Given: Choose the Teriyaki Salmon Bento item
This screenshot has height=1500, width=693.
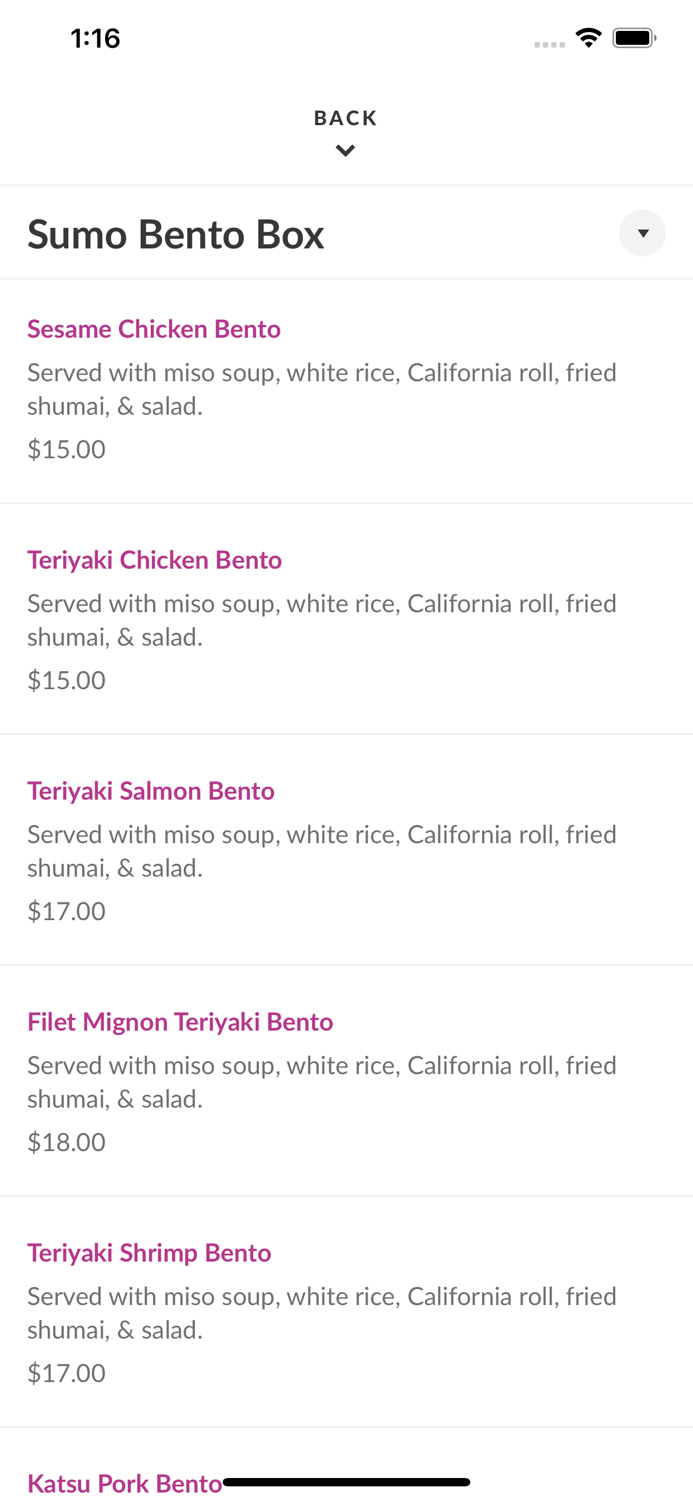Looking at the screenshot, I should [151, 791].
